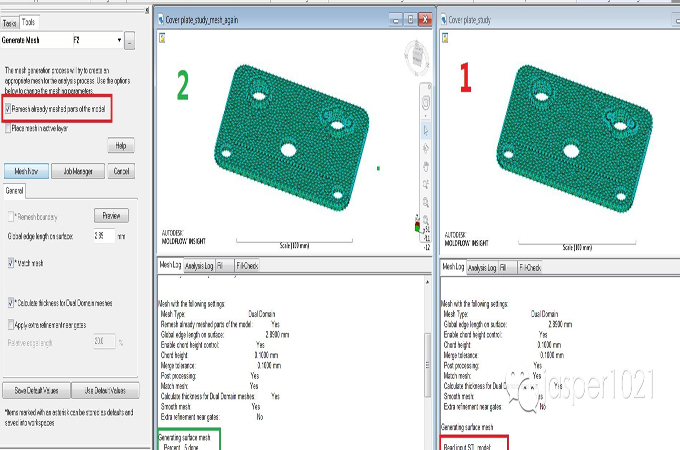Click study icon in Cover plate_study_mesh_again viewport
The image size is (680, 450).
coord(162,38)
